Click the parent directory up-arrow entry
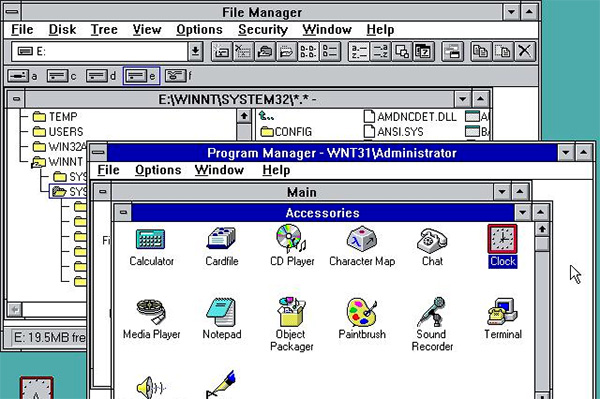The image size is (600, 399). pyautogui.click(x=266, y=116)
